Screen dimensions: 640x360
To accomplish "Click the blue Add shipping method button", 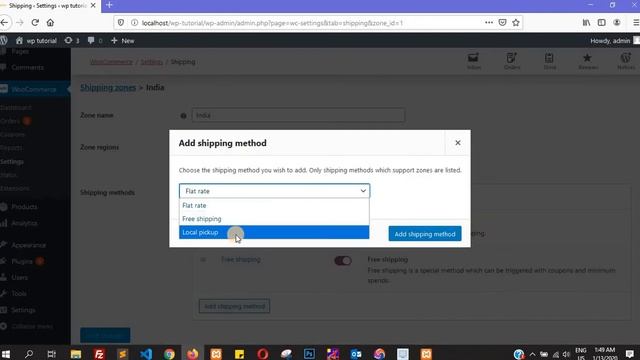I will pyautogui.click(x=425, y=234).
